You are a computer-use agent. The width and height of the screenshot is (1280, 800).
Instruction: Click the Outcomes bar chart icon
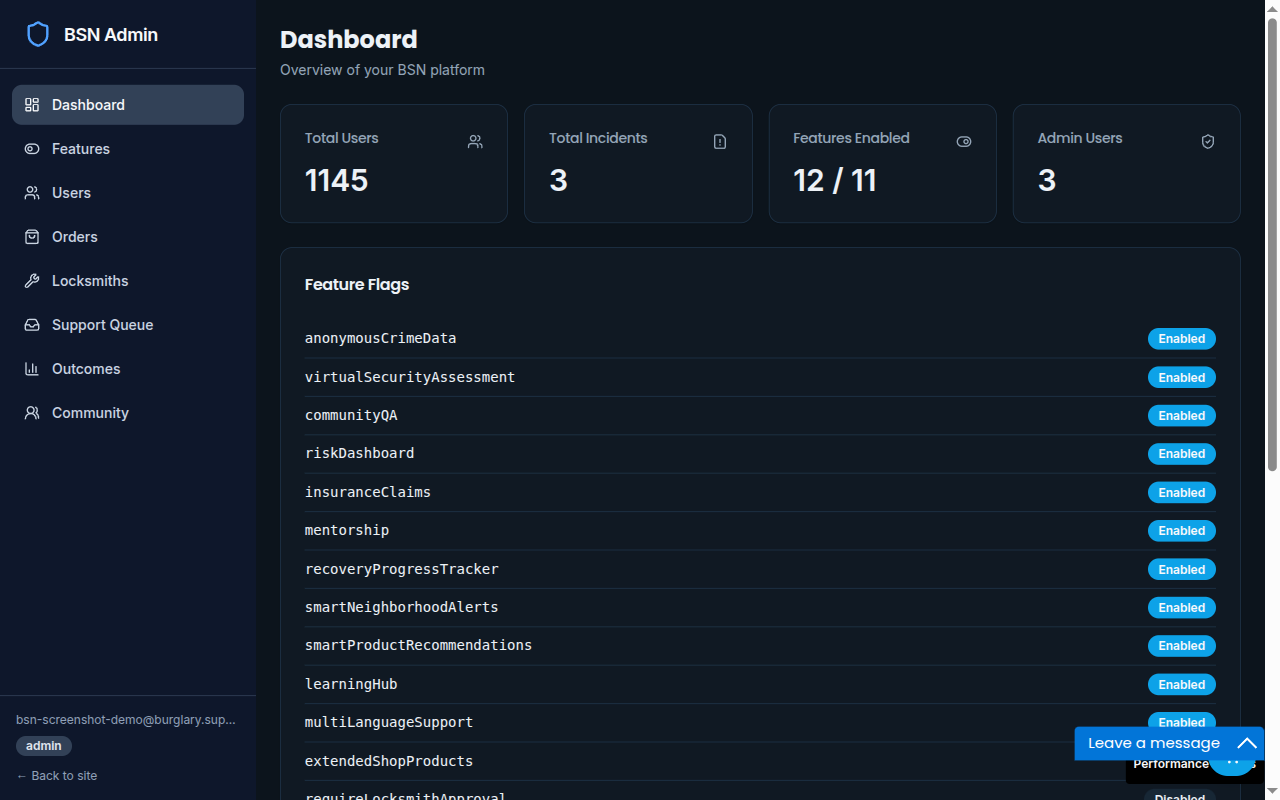(32, 369)
